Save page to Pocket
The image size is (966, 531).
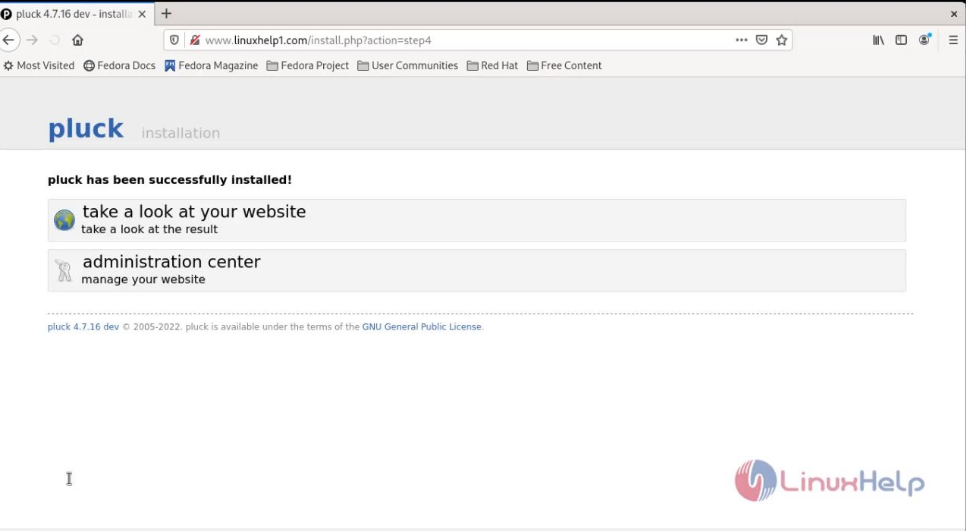coord(761,40)
